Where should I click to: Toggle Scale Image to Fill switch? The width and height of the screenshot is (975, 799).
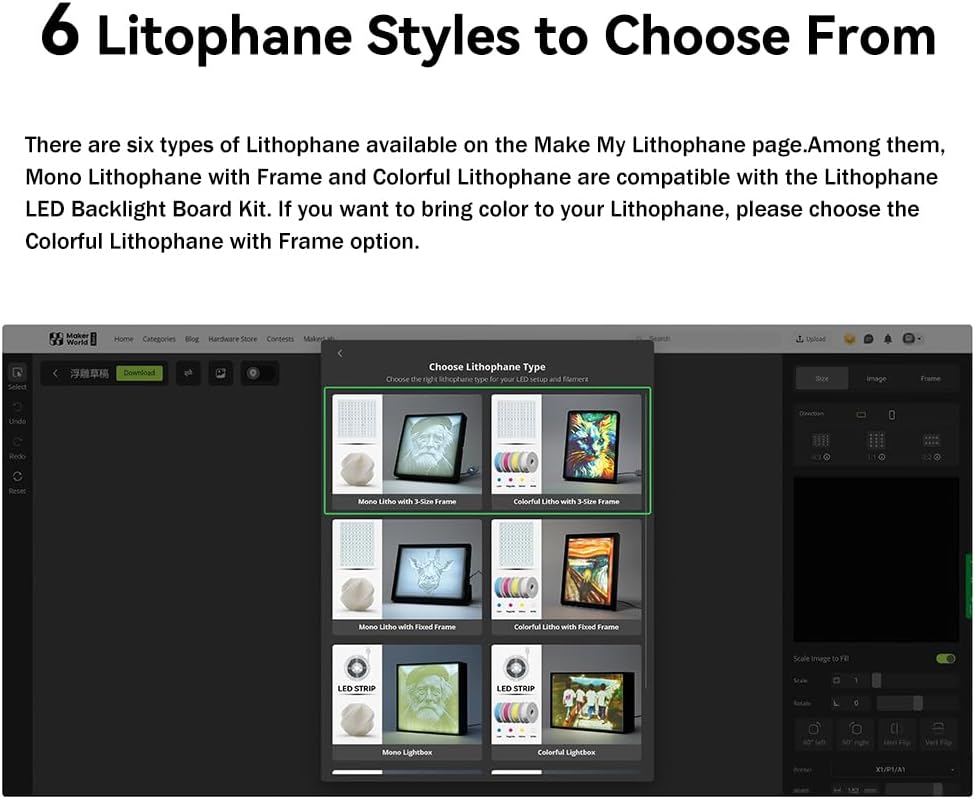point(945,658)
